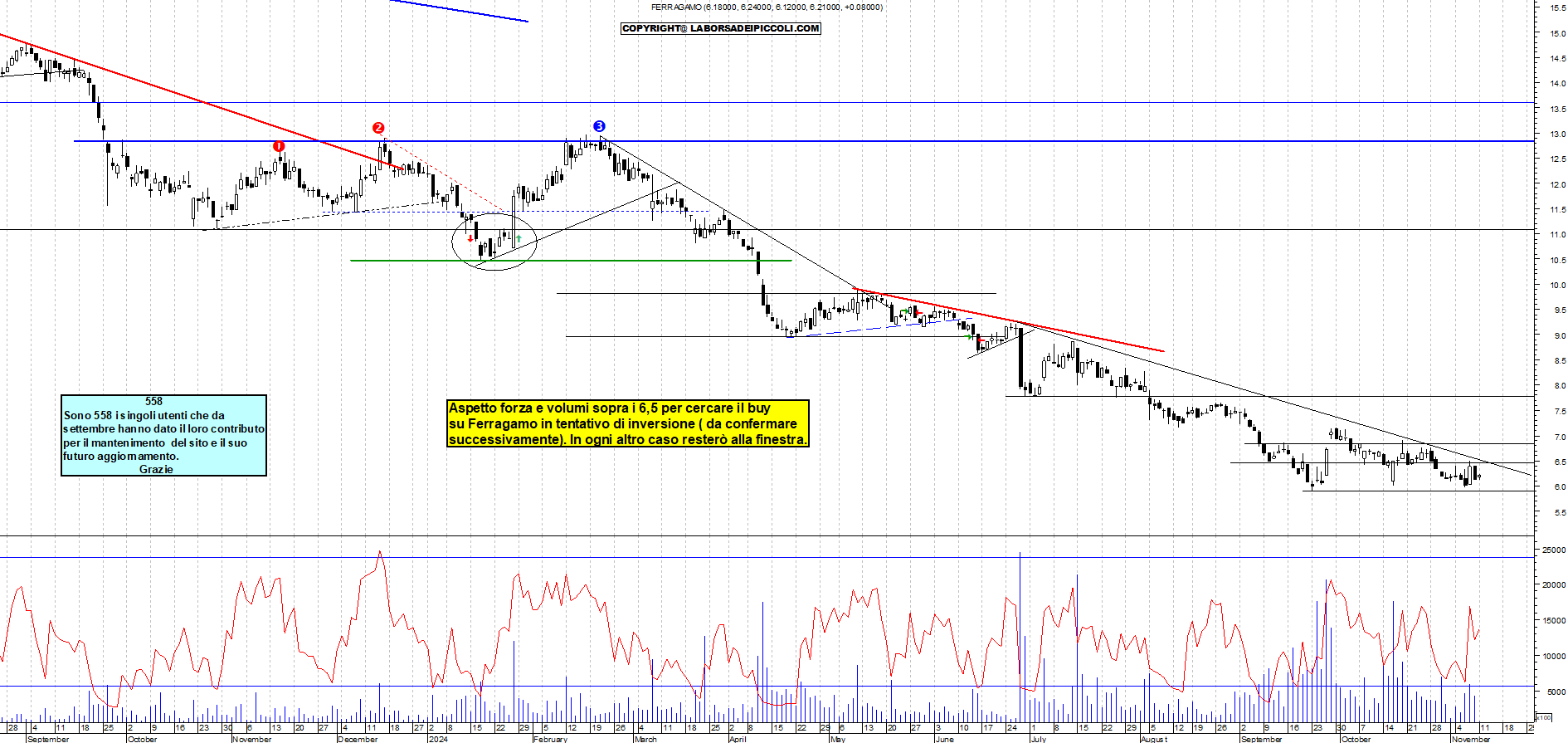The height and width of the screenshot is (743, 1568).
Task: Click the 12.0 price axis label
Action: pyautogui.click(x=1557, y=184)
